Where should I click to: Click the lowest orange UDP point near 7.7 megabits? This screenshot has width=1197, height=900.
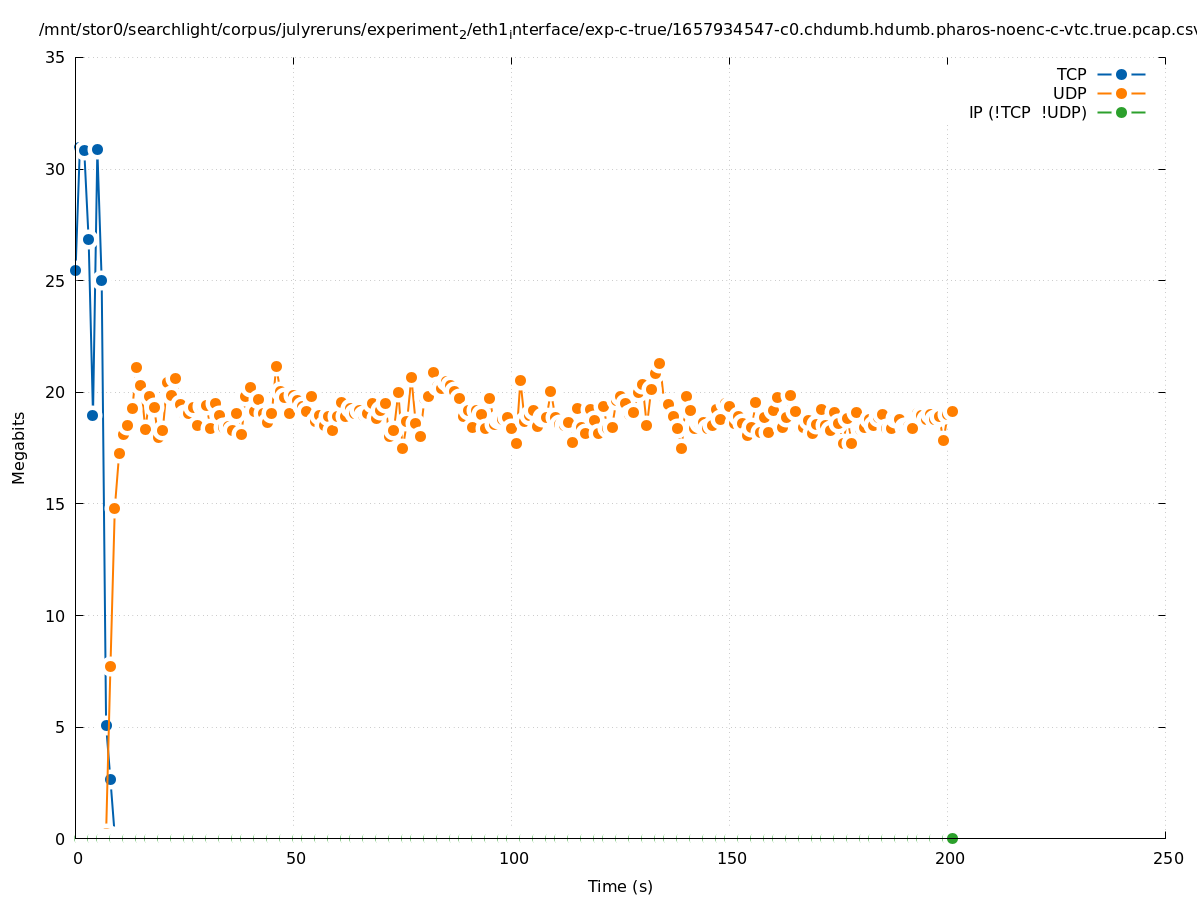[x=110, y=666]
